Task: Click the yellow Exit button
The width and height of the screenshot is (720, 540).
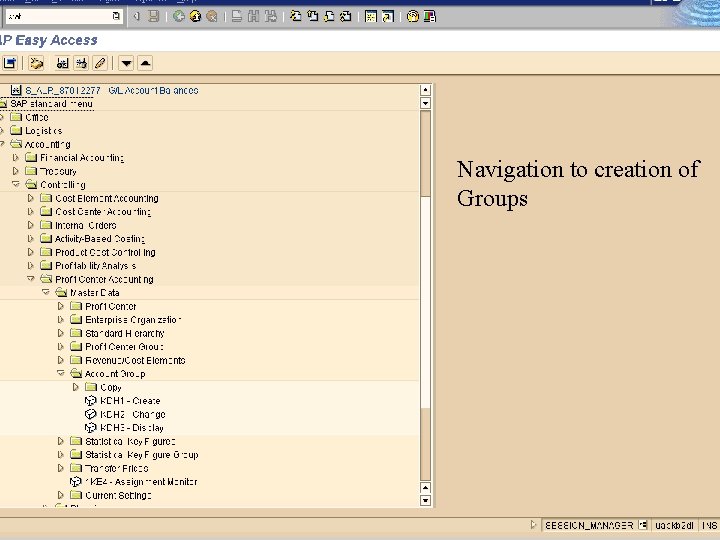Action: coord(195,17)
